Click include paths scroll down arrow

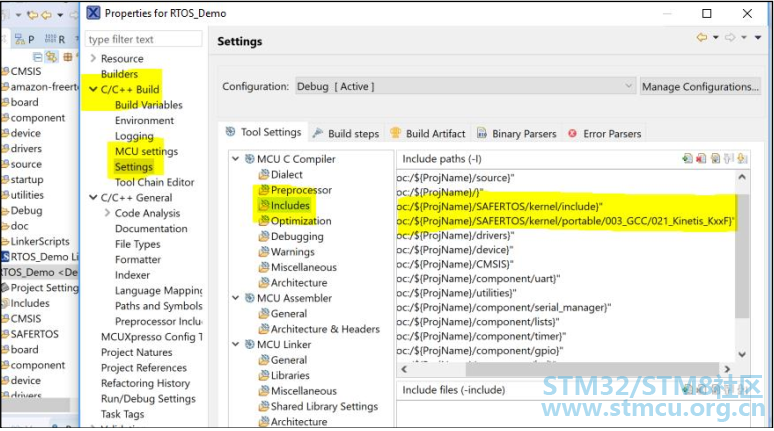(742, 354)
